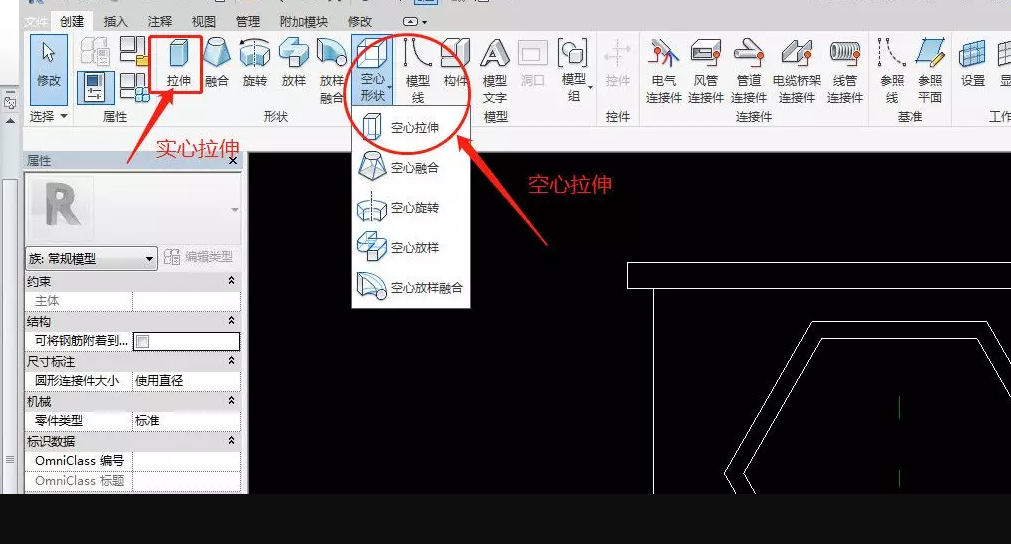Add a 线管连接件 conduit connector
This screenshot has height=544, width=1011.
pyautogui.click(x=845, y=71)
